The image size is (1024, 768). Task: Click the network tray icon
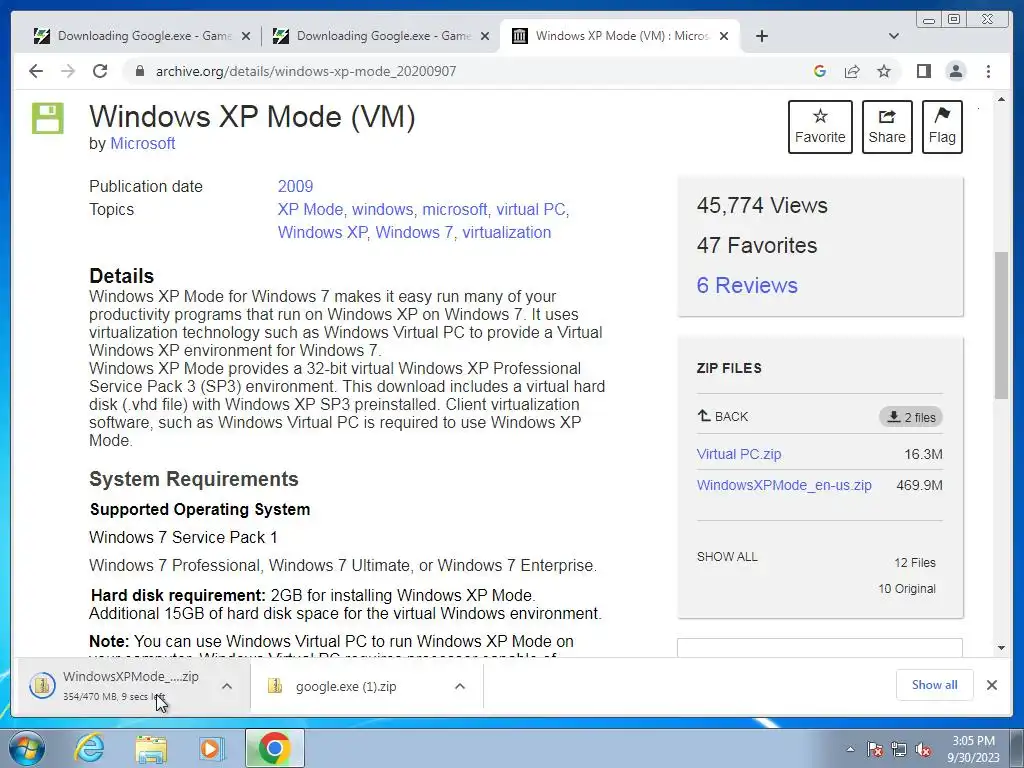click(899, 749)
